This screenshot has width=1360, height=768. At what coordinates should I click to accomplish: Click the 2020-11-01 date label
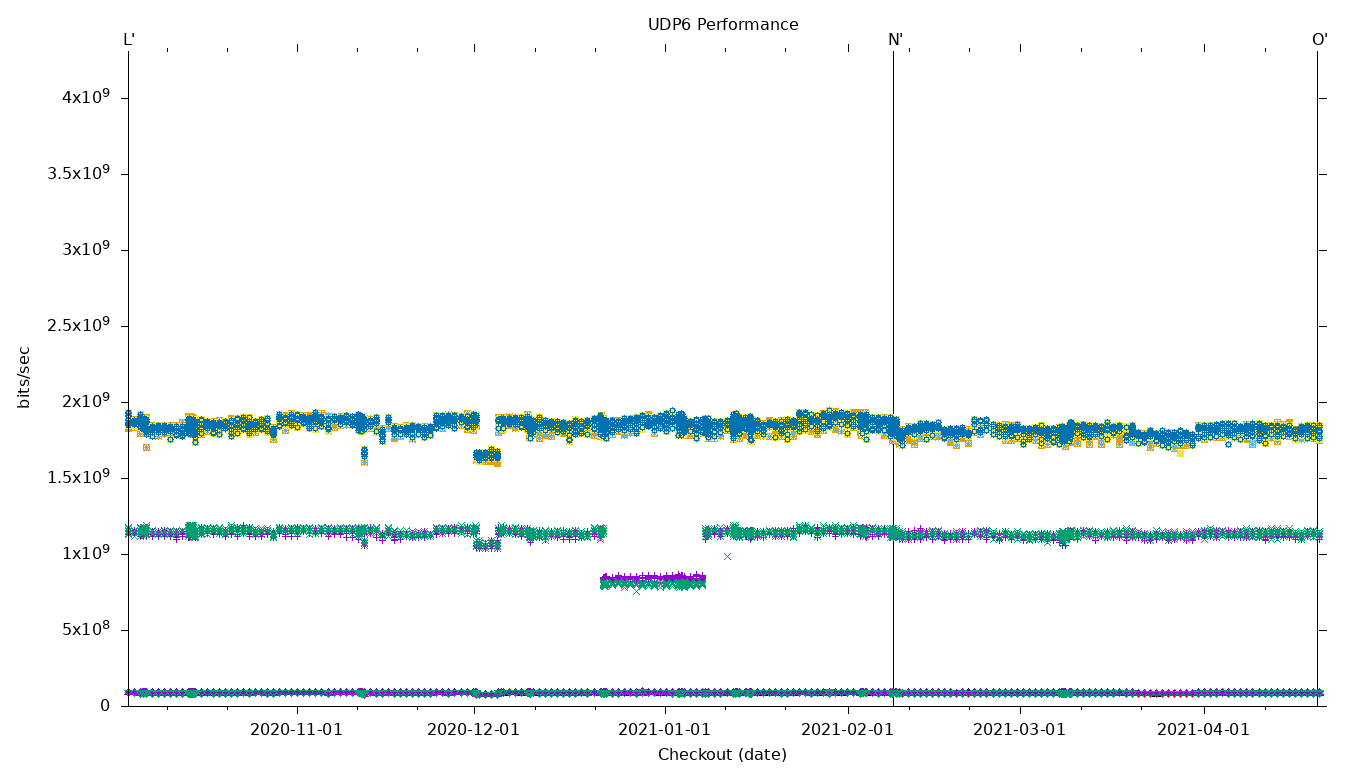[296, 730]
